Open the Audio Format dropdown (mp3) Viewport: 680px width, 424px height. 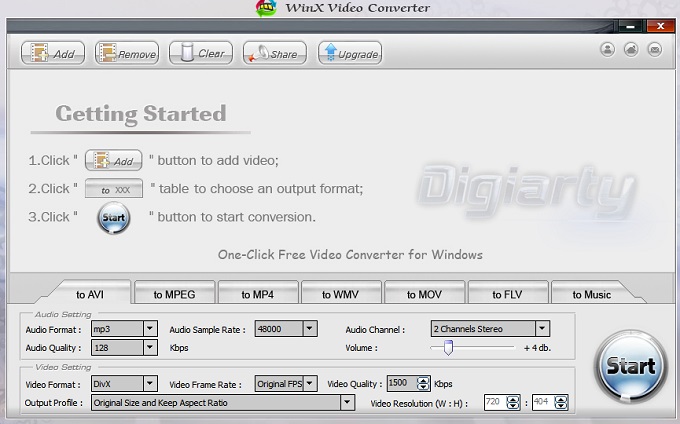(x=124, y=329)
